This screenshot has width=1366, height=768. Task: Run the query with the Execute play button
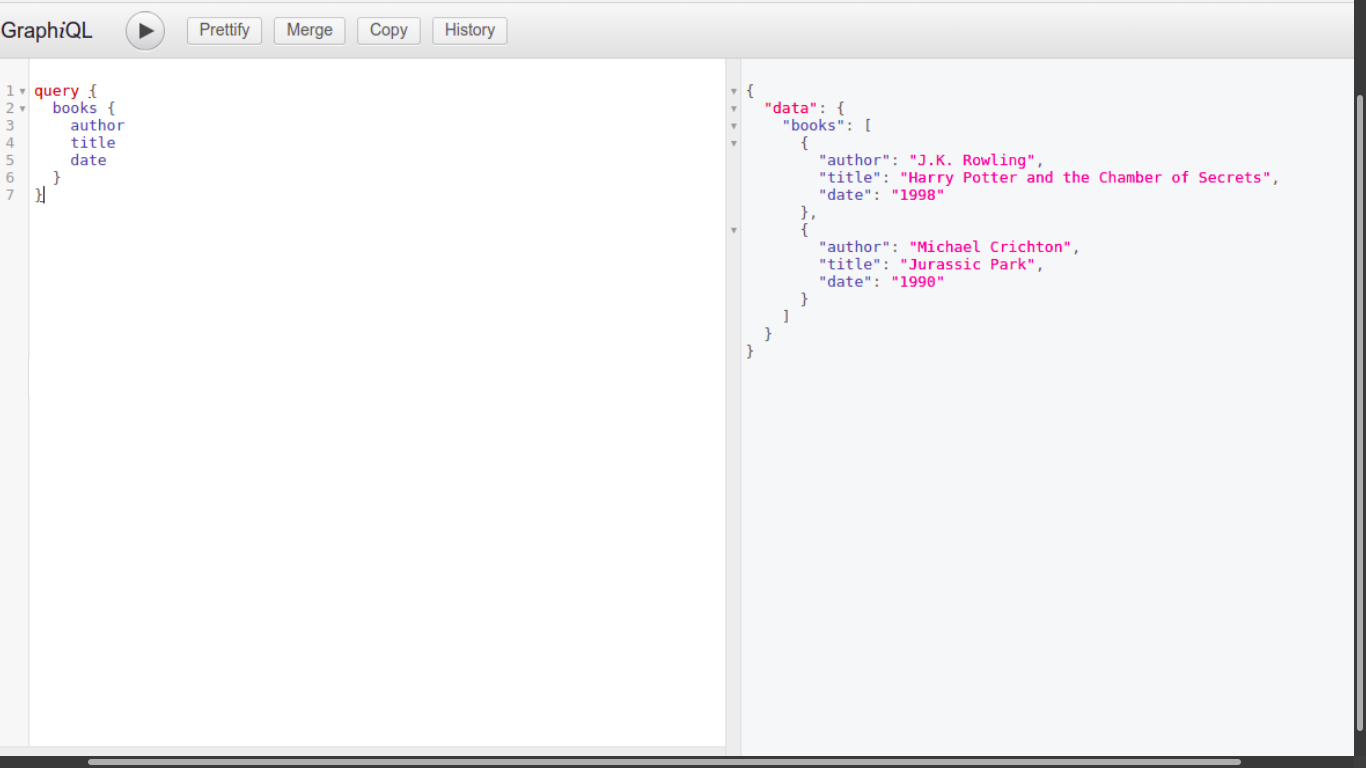coord(145,31)
